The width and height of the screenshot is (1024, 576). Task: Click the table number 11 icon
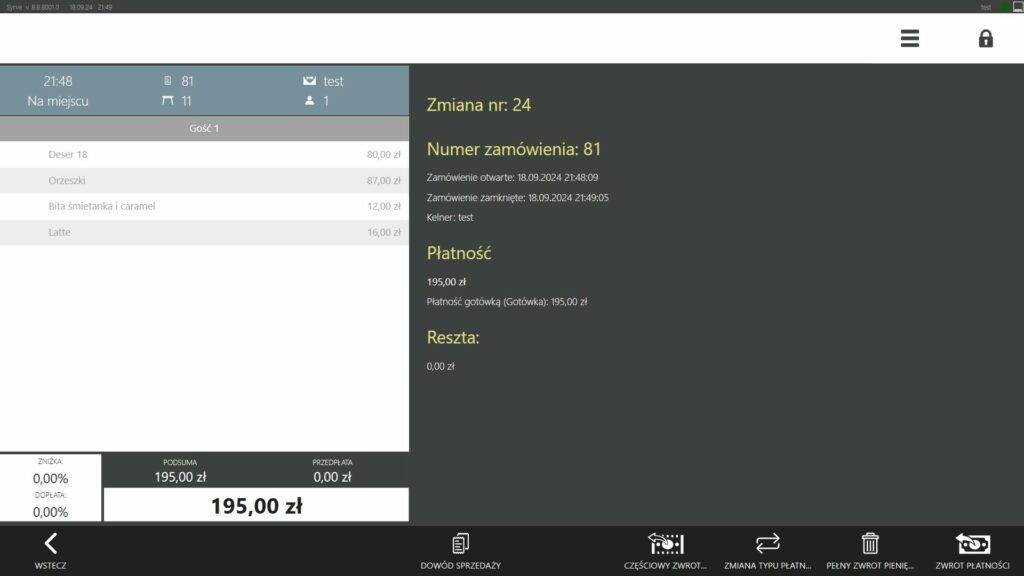coord(168,101)
